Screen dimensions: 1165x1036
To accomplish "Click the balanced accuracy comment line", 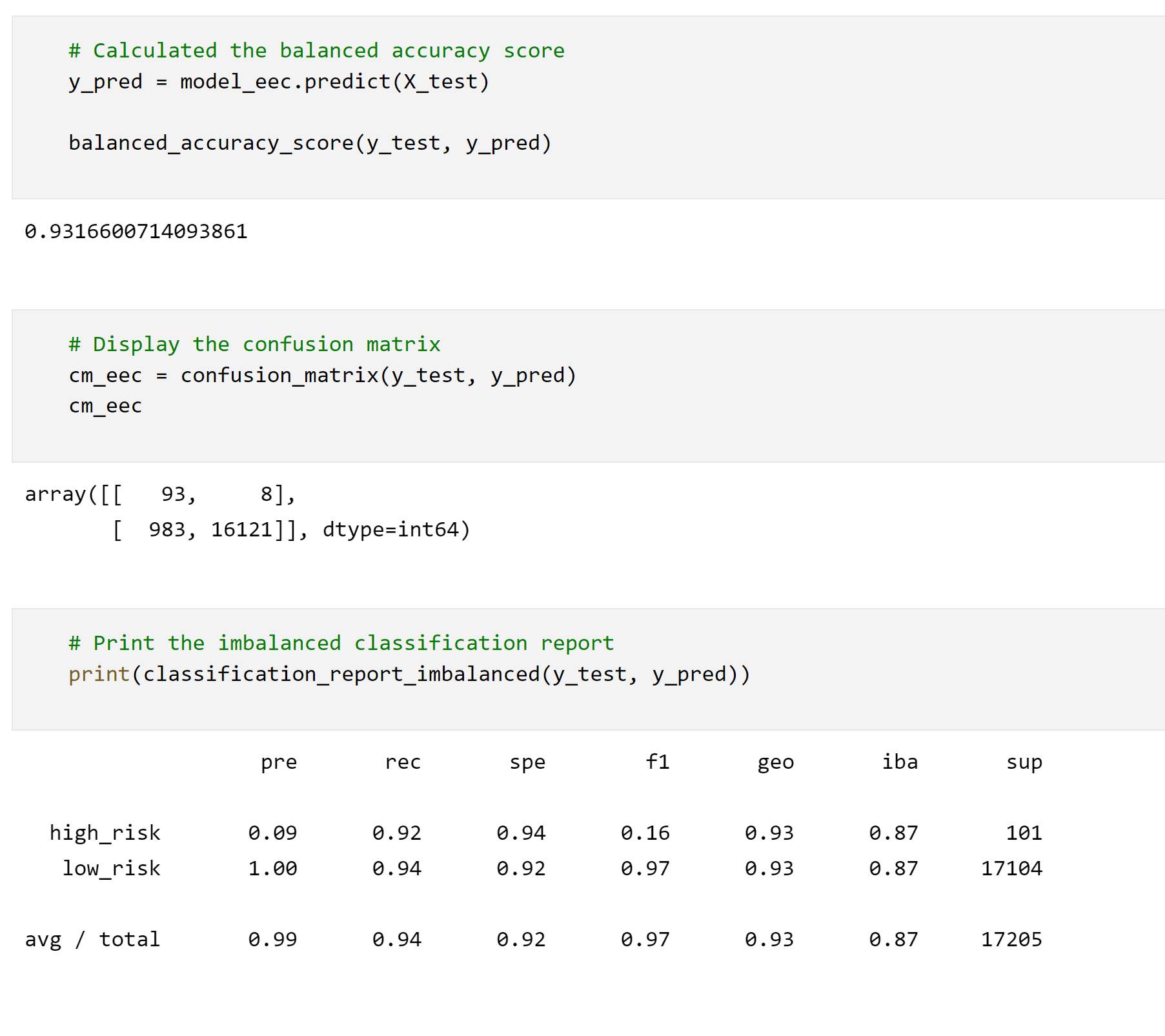I will click(x=316, y=50).
